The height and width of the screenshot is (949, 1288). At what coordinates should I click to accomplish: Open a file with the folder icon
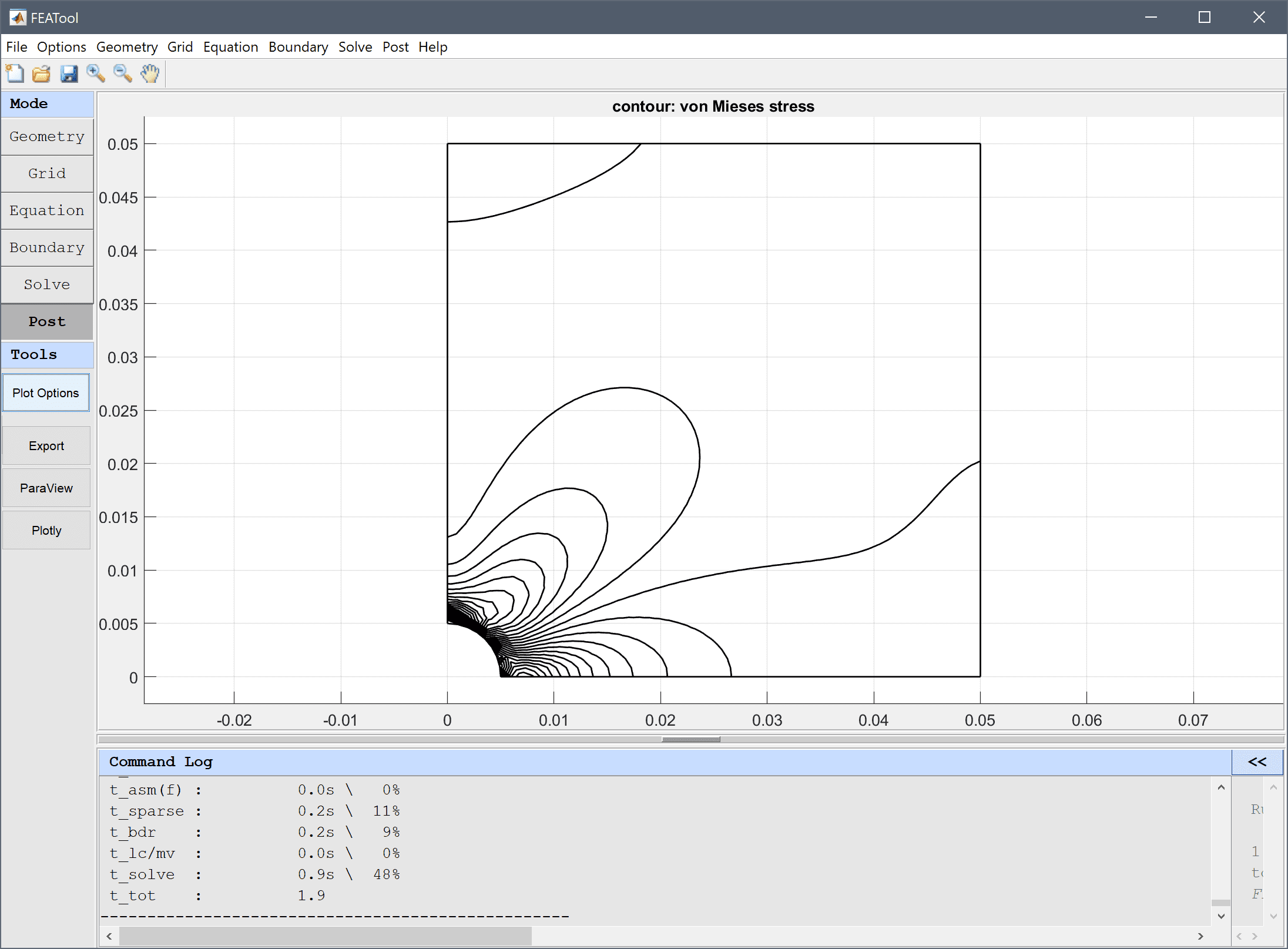click(42, 73)
